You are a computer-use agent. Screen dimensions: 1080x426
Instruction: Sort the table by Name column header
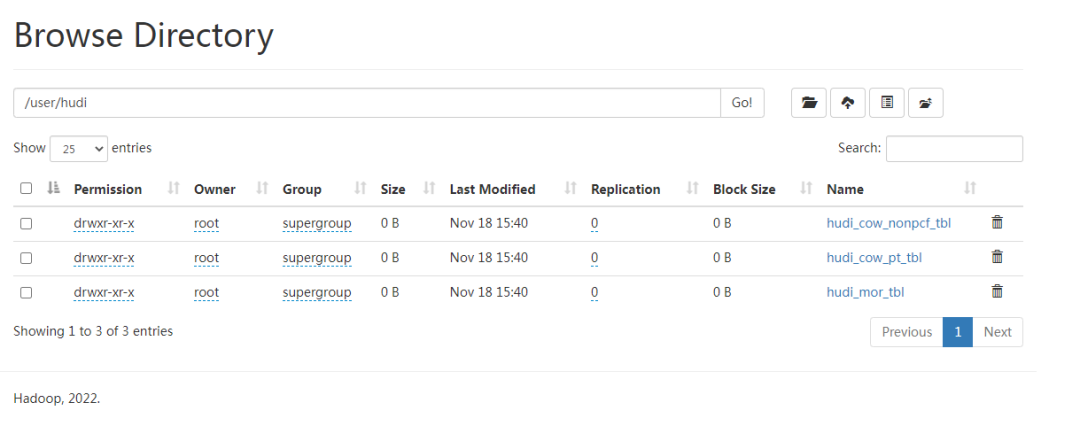tap(845, 189)
